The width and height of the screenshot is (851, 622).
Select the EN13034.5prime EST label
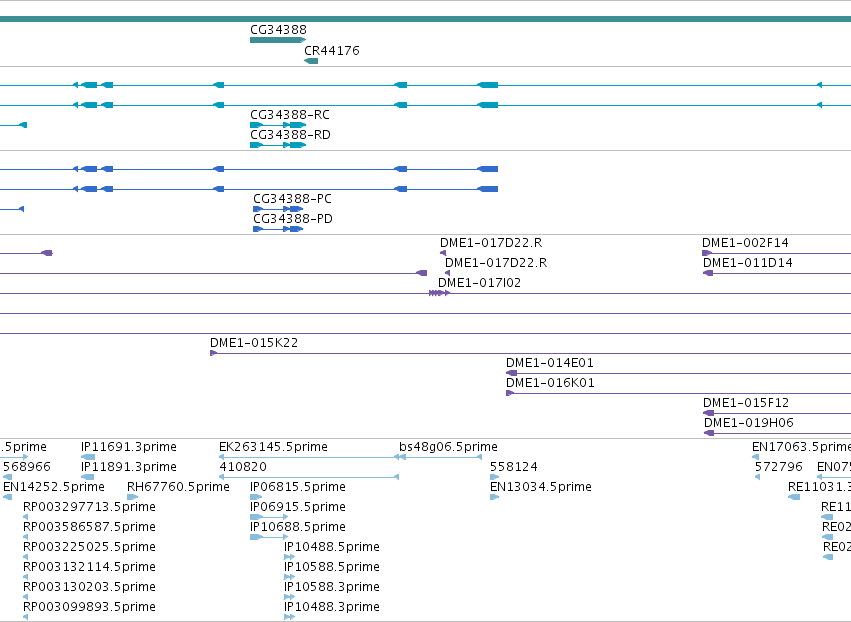point(541,487)
